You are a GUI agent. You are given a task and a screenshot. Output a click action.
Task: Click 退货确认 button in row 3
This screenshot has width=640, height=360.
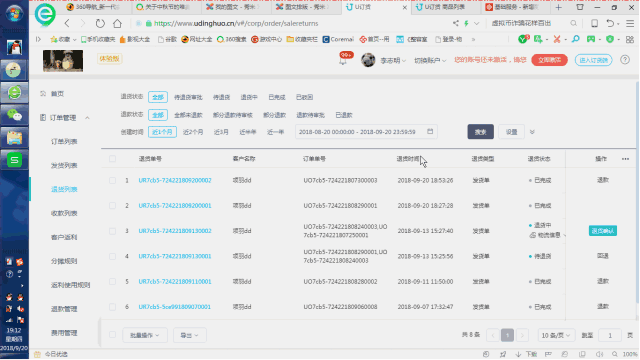pos(602,231)
